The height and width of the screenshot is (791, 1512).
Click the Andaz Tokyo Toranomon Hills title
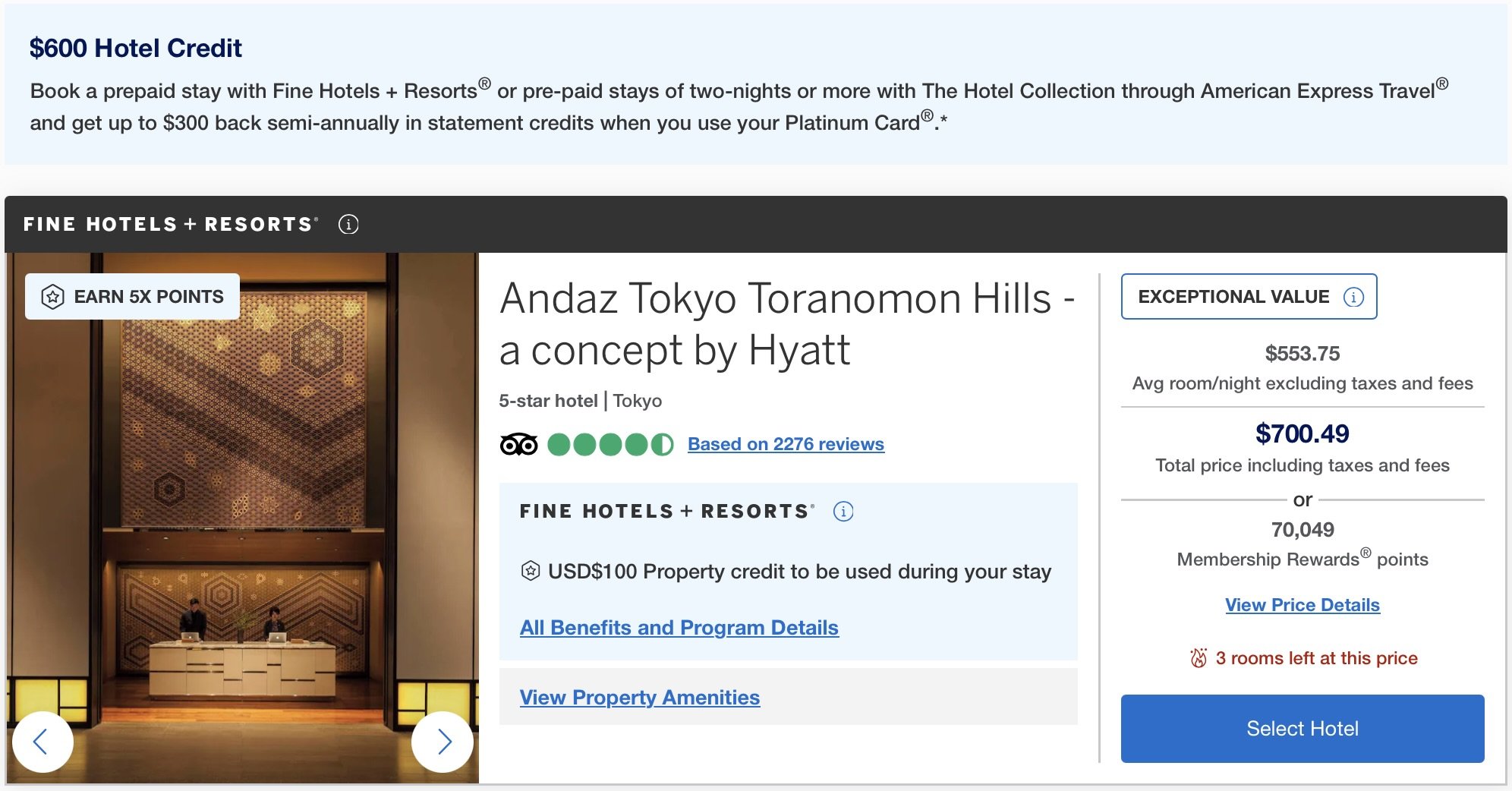click(x=787, y=324)
